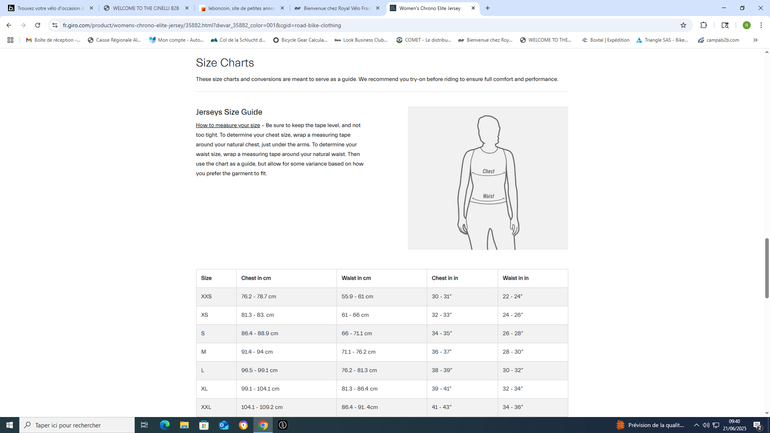Go back to the previous page
770x433 pixels.
[9, 25]
